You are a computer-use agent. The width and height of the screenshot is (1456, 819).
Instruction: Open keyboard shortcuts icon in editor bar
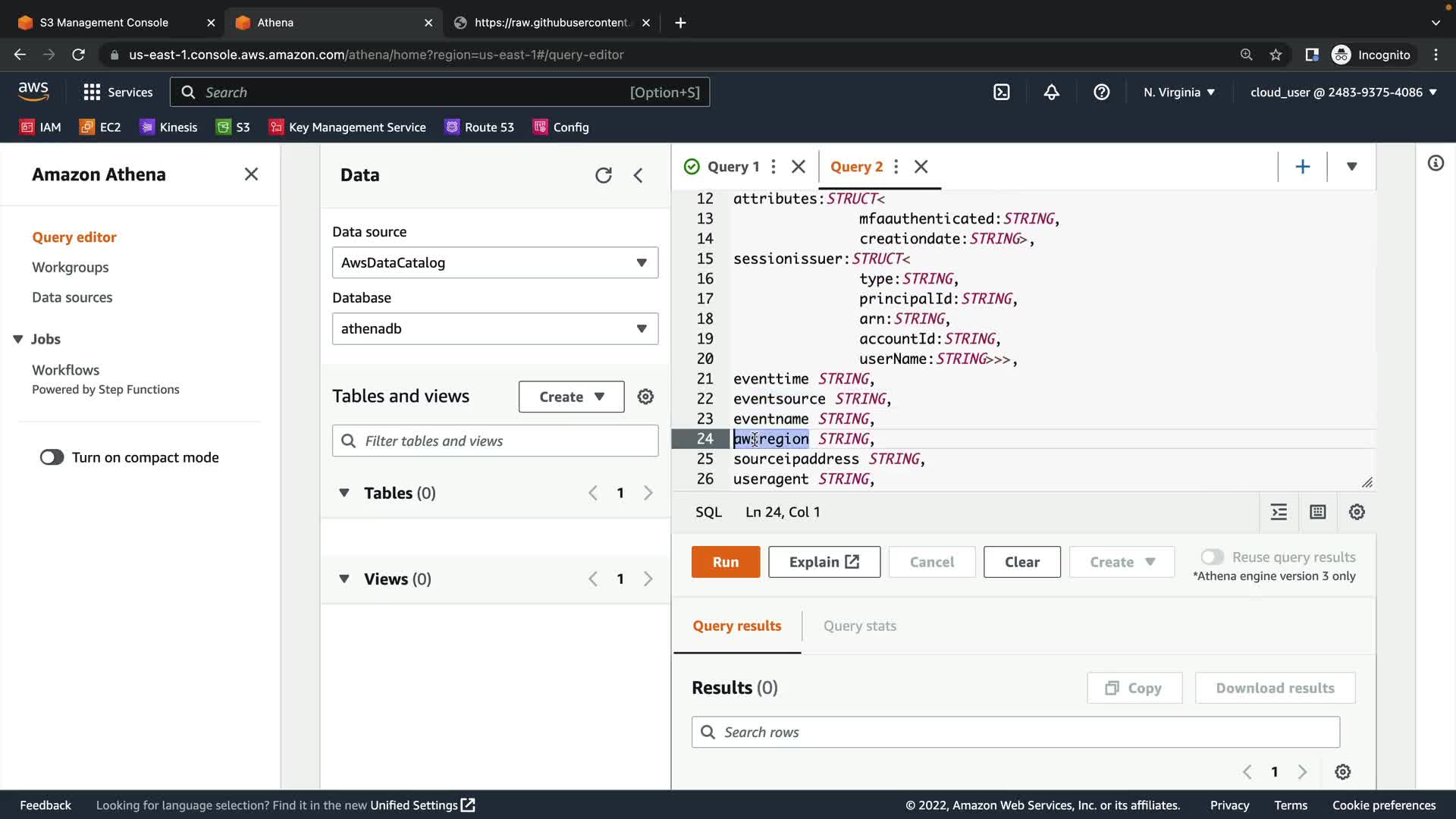1318,512
